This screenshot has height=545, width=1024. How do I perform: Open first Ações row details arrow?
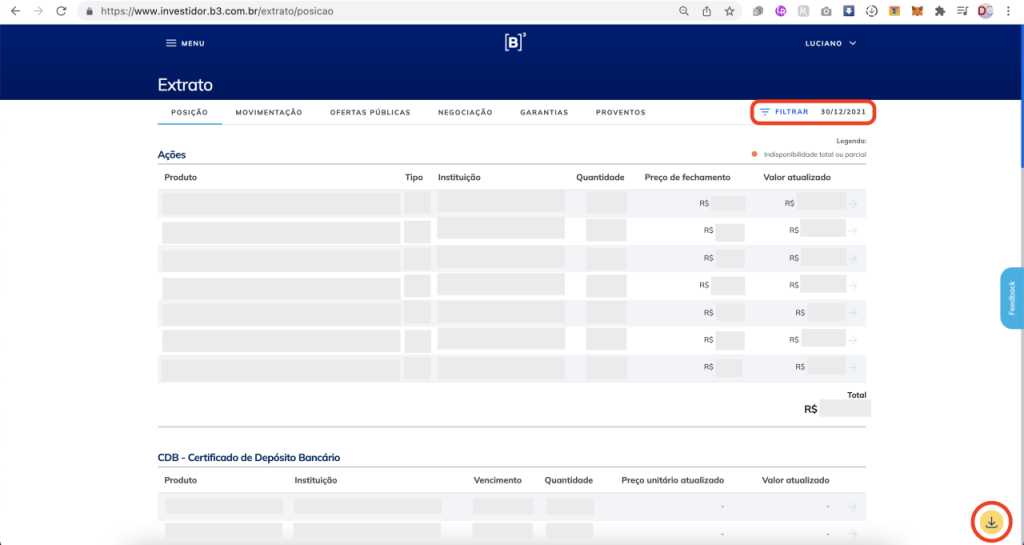tap(852, 204)
